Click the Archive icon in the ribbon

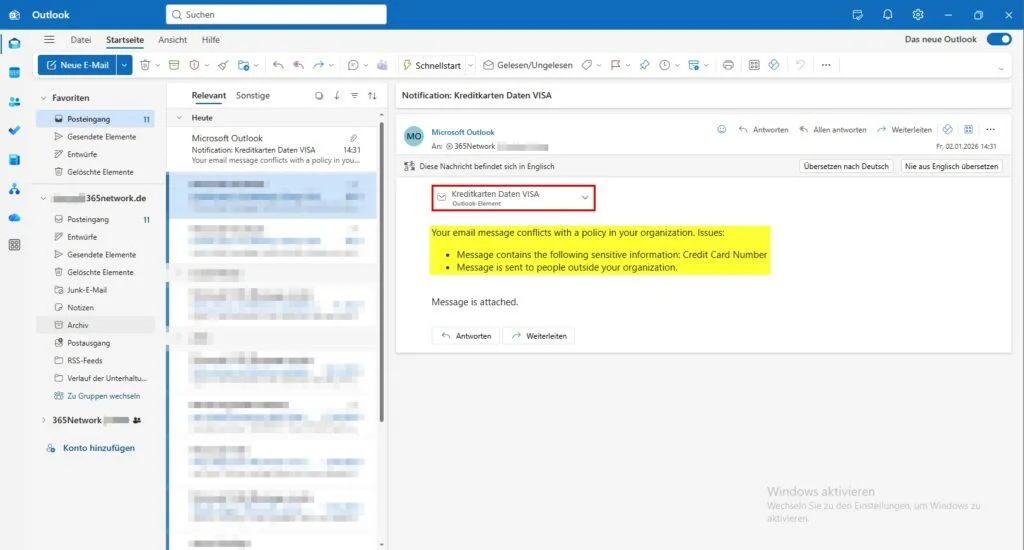click(172, 65)
